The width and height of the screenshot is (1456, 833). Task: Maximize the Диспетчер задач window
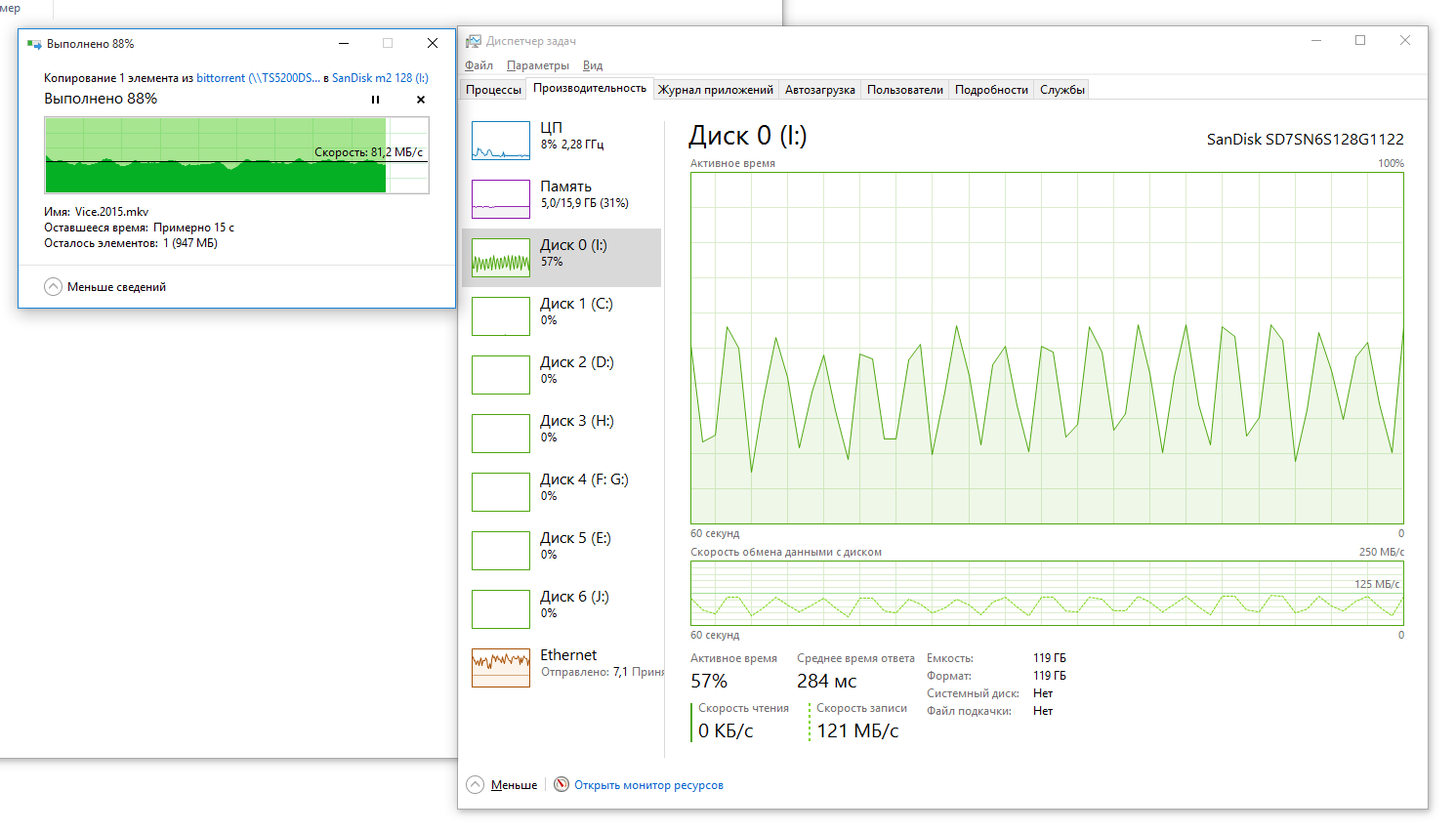pos(1360,41)
